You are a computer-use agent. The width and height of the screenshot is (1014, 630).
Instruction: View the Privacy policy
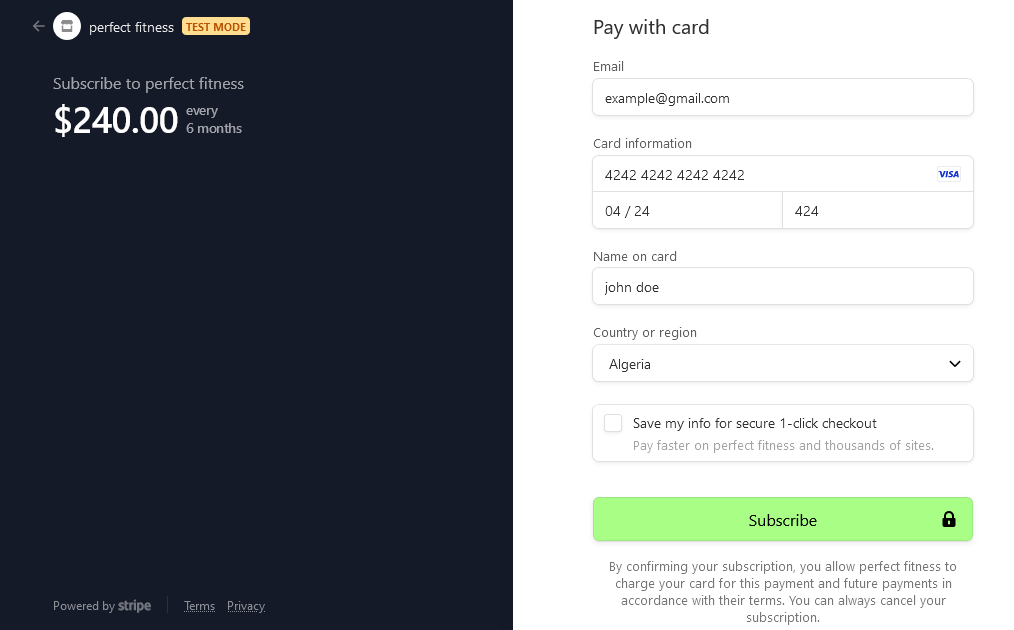(246, 606)
